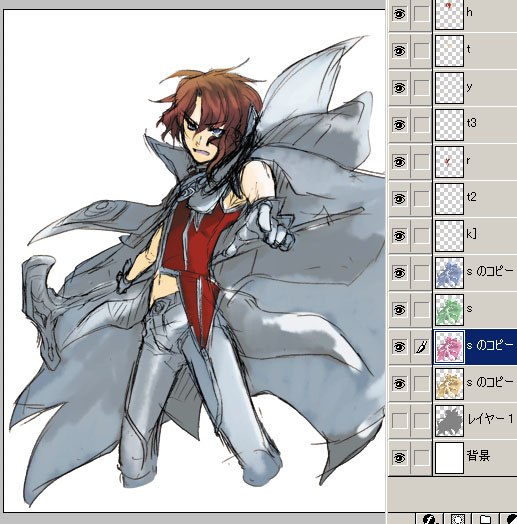Click the thumbnail of layer t3
Image resolution: width=517 pixels, height=524 pixels.
[449, 125]
